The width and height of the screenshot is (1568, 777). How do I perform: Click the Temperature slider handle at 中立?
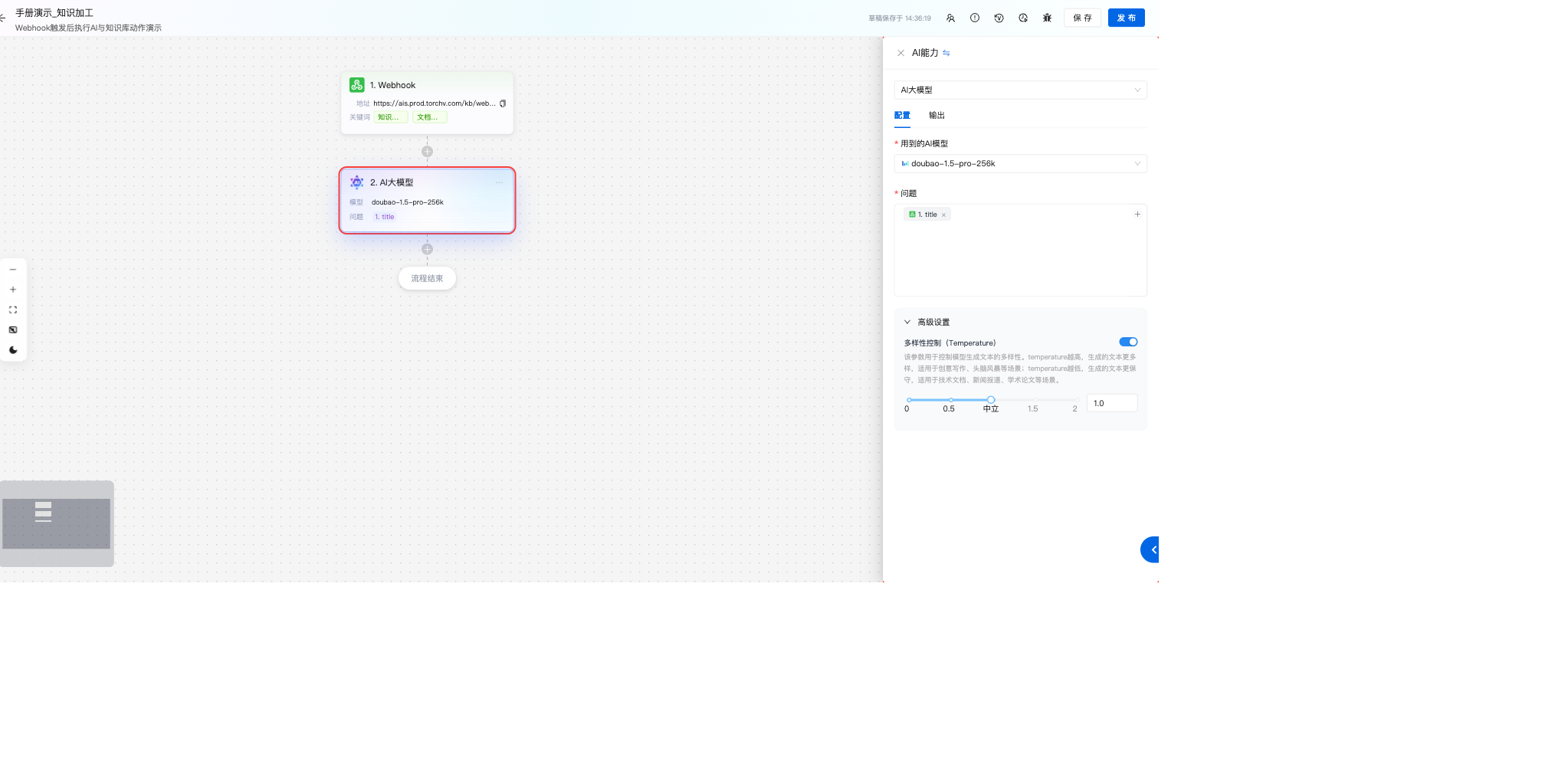click(x=991, y=400)
